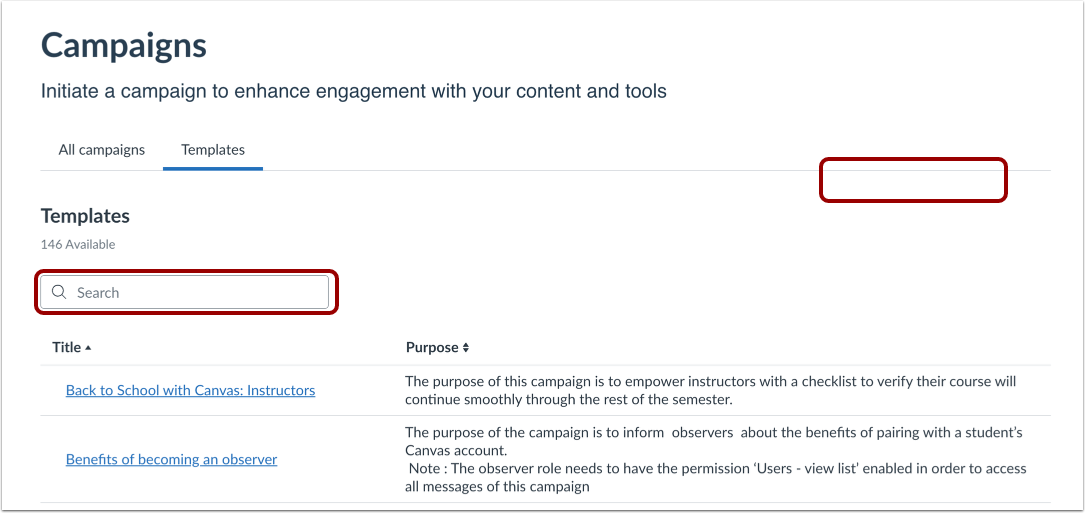The height and width of the screenshot is (513, 1085).
Task: Click the magnifying glass search icon
Action: pyautogui.click(x=59, y=292)
